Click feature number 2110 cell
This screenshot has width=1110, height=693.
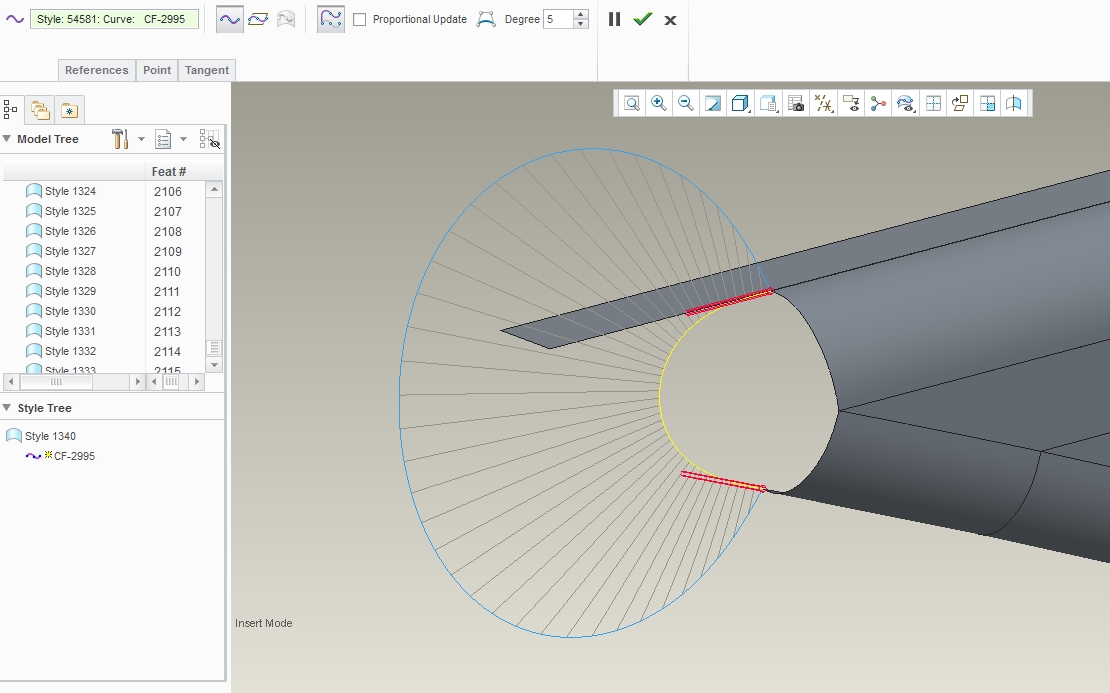(168, 271)
